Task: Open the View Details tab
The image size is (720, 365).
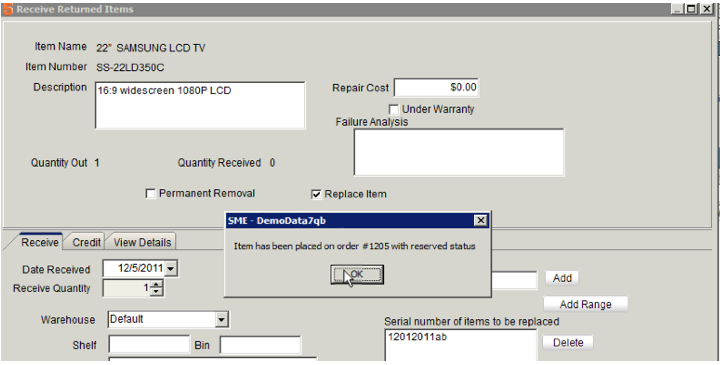Action: pyautogui.click(x=142, y=242)
